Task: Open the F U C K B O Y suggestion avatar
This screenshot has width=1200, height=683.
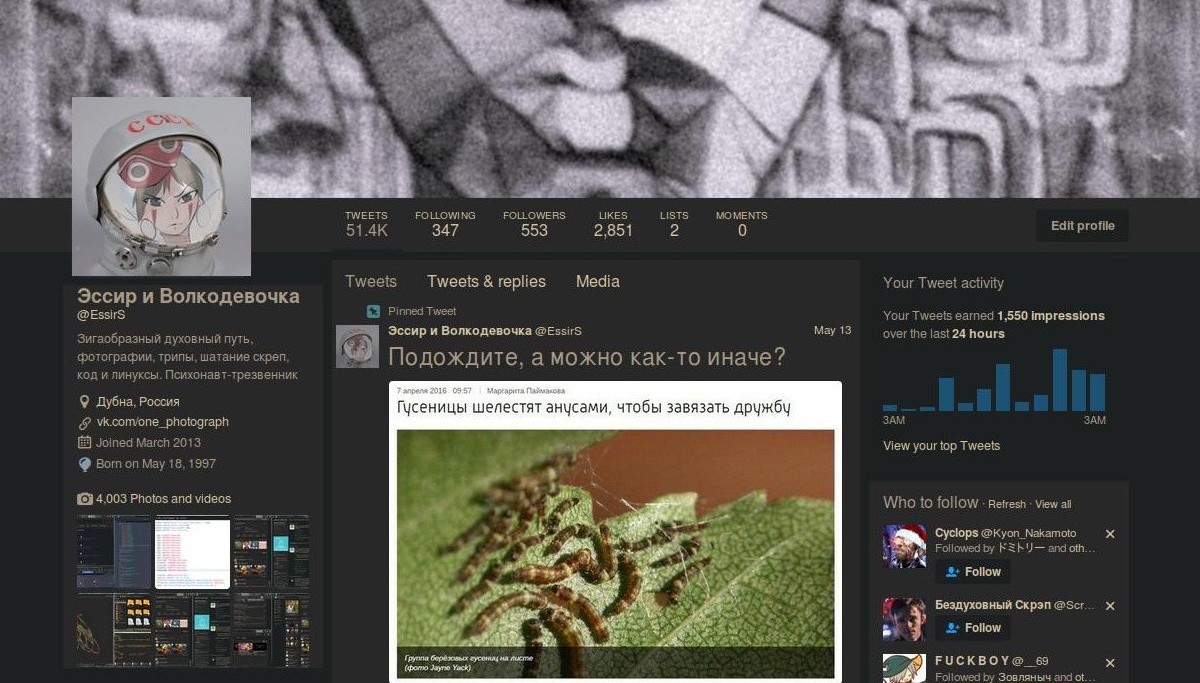Action: pyautogui.click(x=904, y=669)
